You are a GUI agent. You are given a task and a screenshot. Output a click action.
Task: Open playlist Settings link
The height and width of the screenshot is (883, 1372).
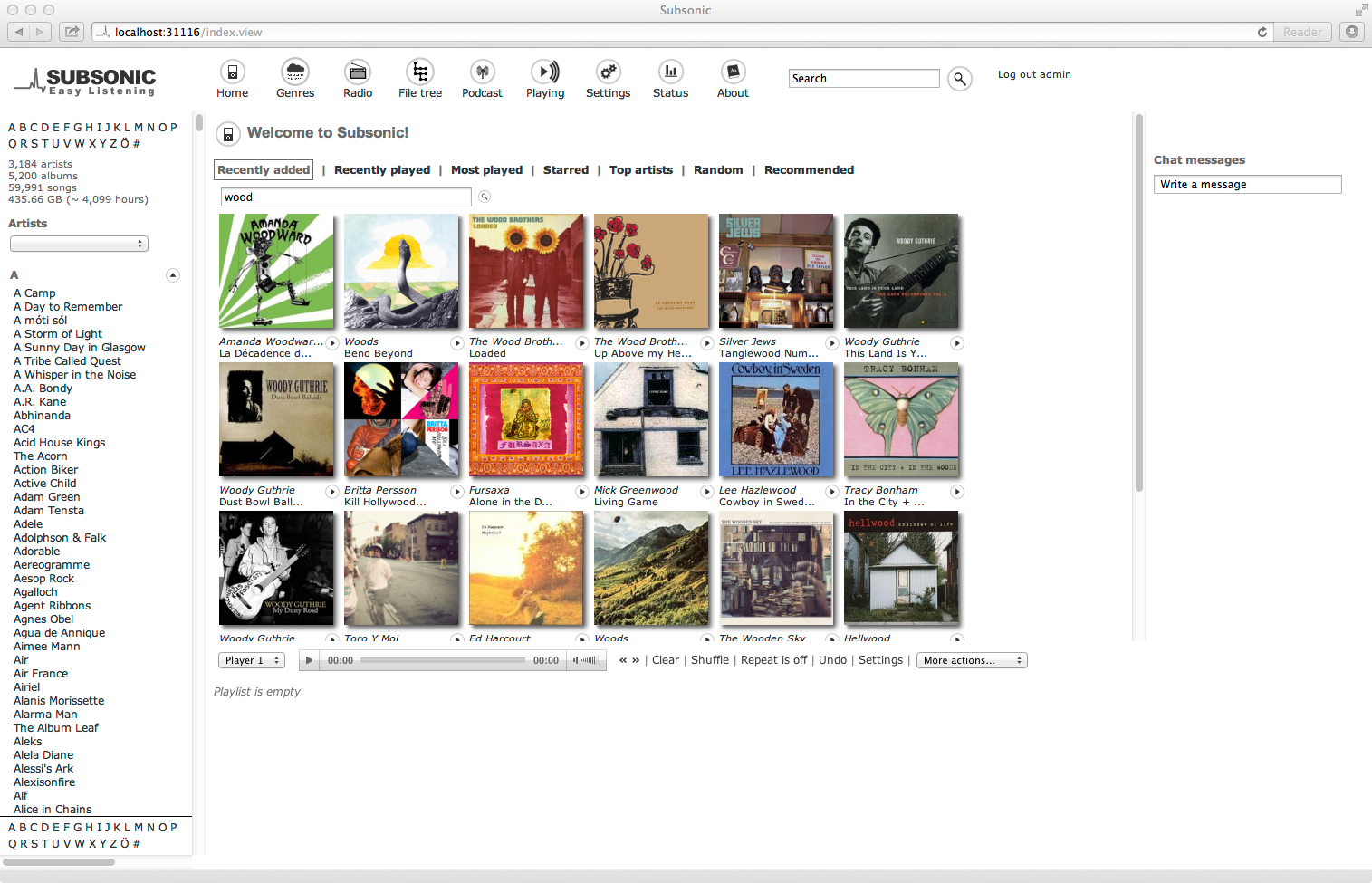pyautogui.click(x=880, y=660)
